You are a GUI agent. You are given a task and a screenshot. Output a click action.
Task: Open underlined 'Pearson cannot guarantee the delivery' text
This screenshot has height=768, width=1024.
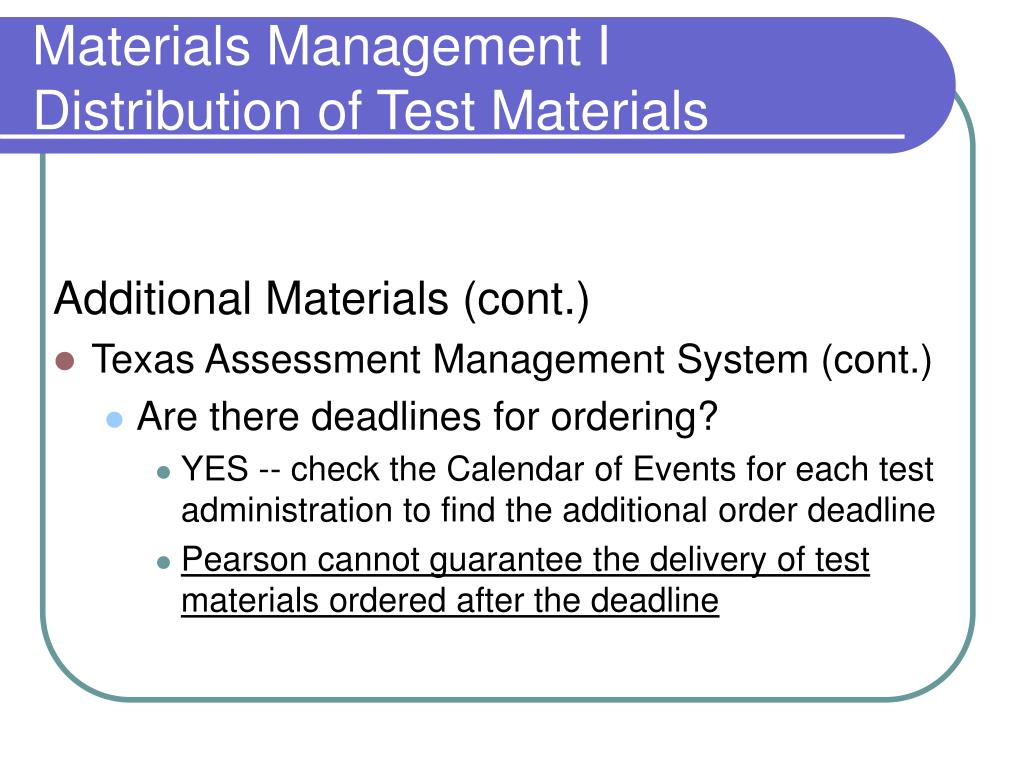[526, 560]
